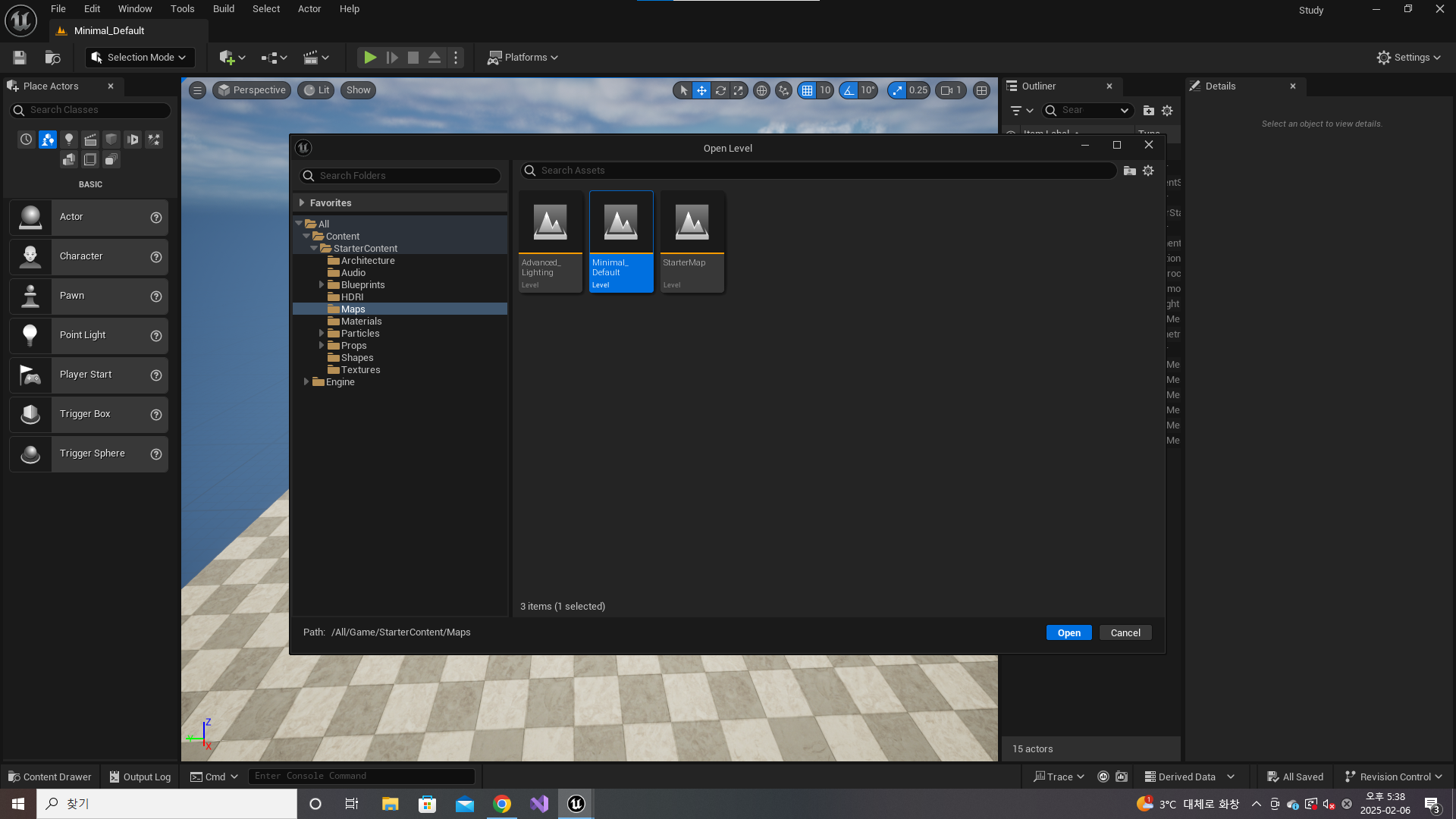Screen dimensions: 1456x819
Task: Open the Content Drawer
Action: (x=50, y=777)
